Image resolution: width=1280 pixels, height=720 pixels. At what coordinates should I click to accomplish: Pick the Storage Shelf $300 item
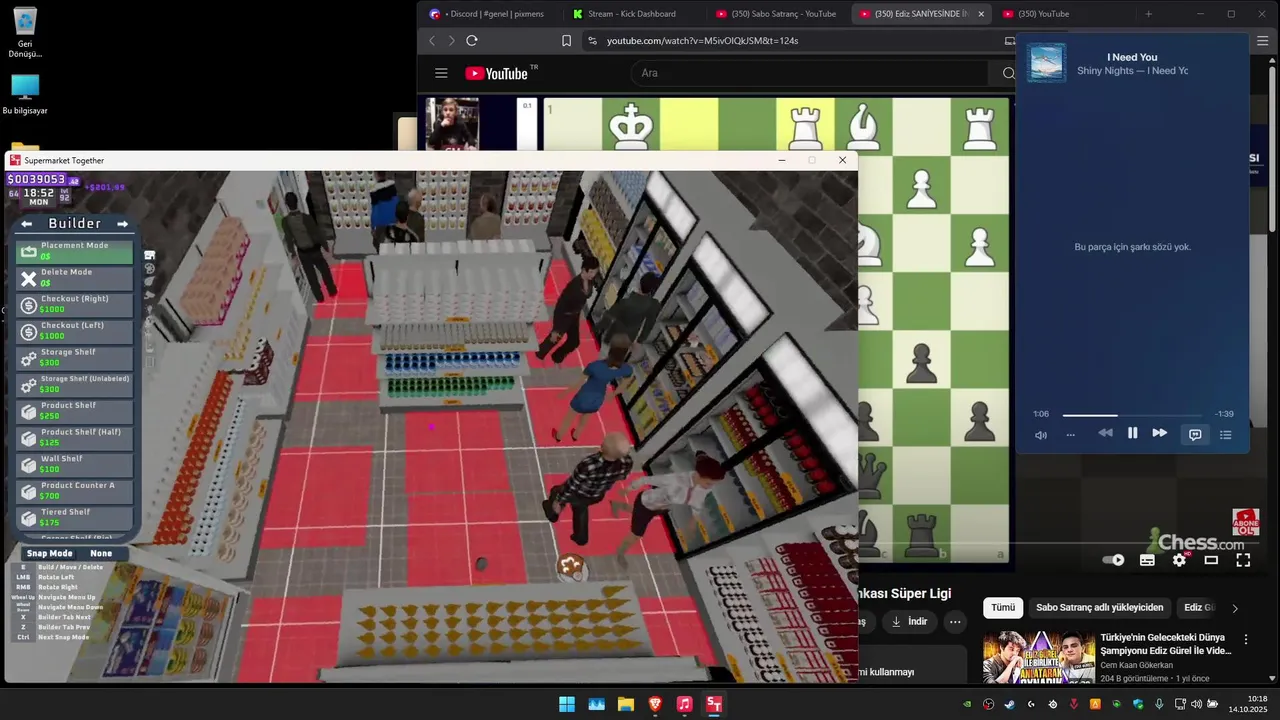[74, 358]
